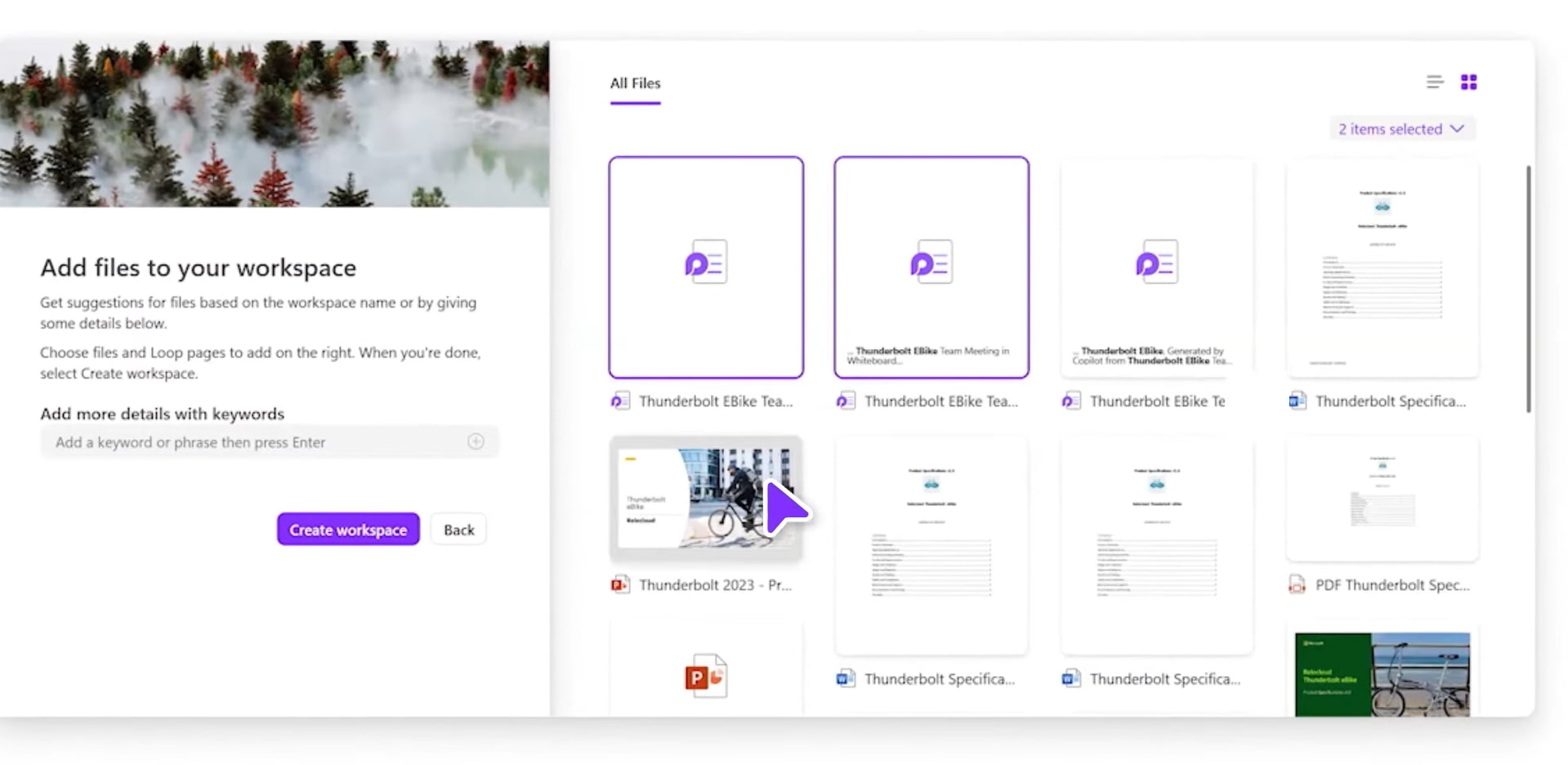
Task: Select the third unselected Thunderbolt EBike card
Action: 1156,267
